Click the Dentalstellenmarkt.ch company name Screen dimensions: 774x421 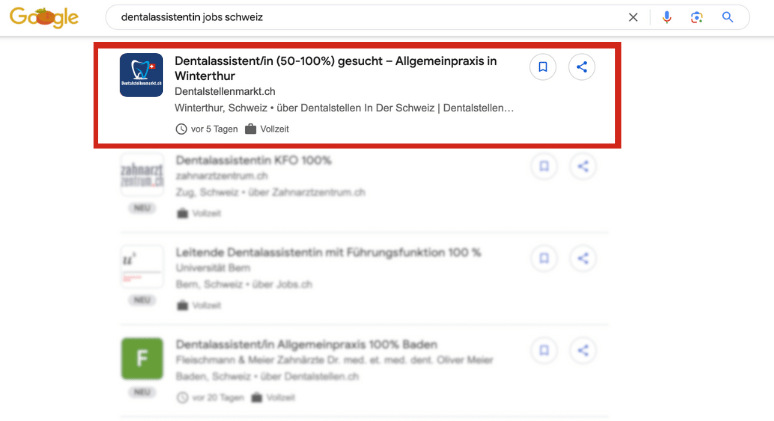pyautogui.click(x=225, y=91)
